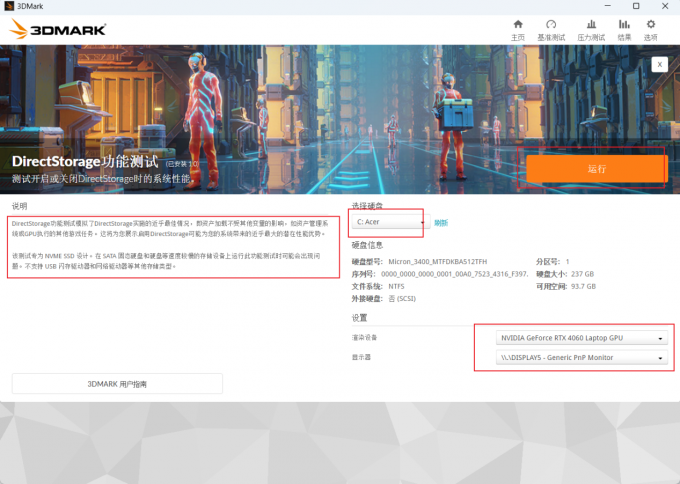
Task: Click the 否 (SCSI) external drive value
Action: 402,299
